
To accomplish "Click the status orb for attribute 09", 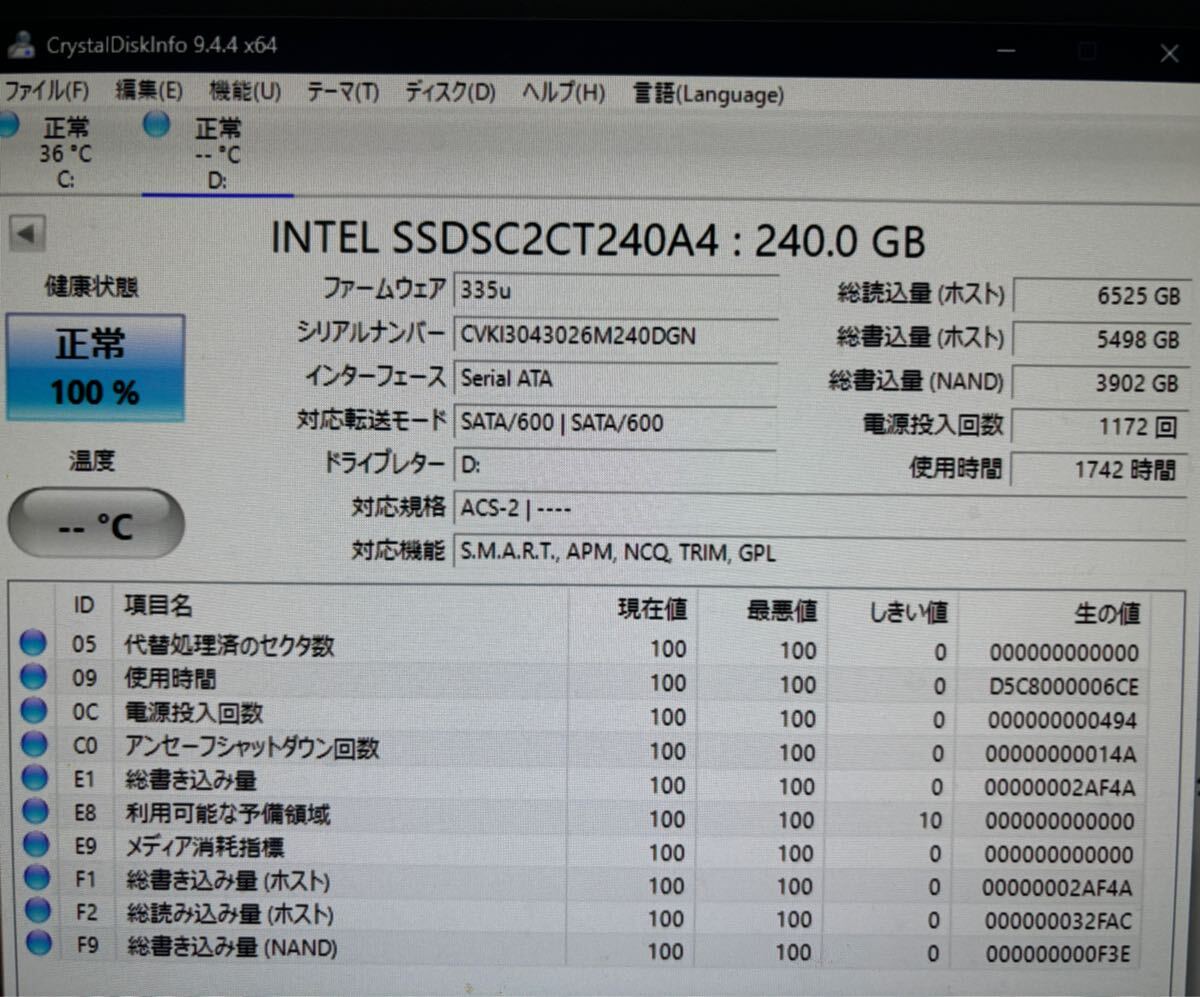I will 34,677.
